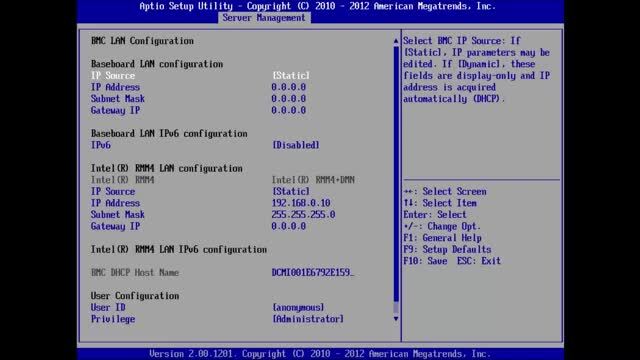Click the Select BMC IP Source help text
The image size is (640, 360).
477,70
